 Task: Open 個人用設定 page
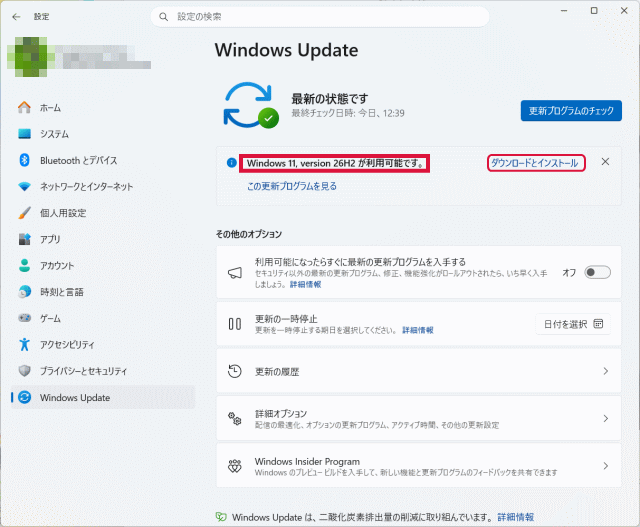63,213
